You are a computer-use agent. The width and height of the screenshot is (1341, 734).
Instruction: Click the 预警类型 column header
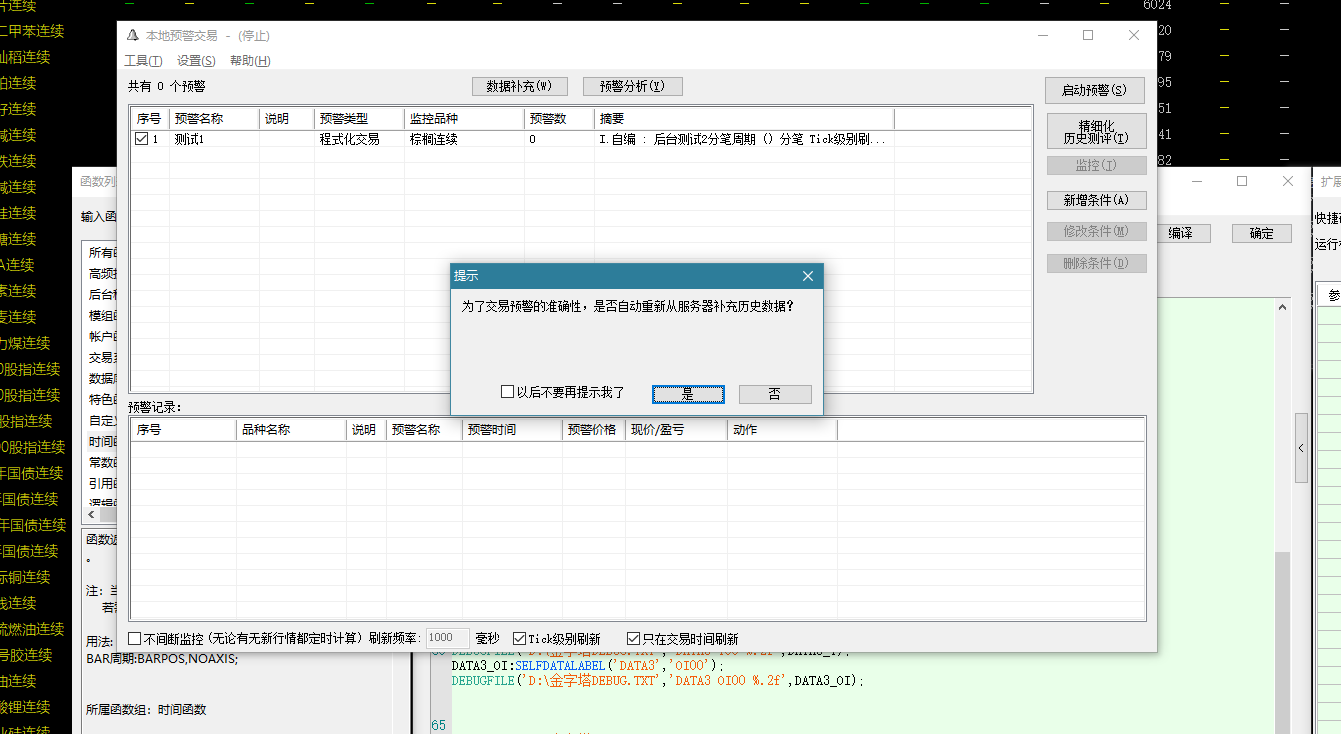[x=359, y=118]
